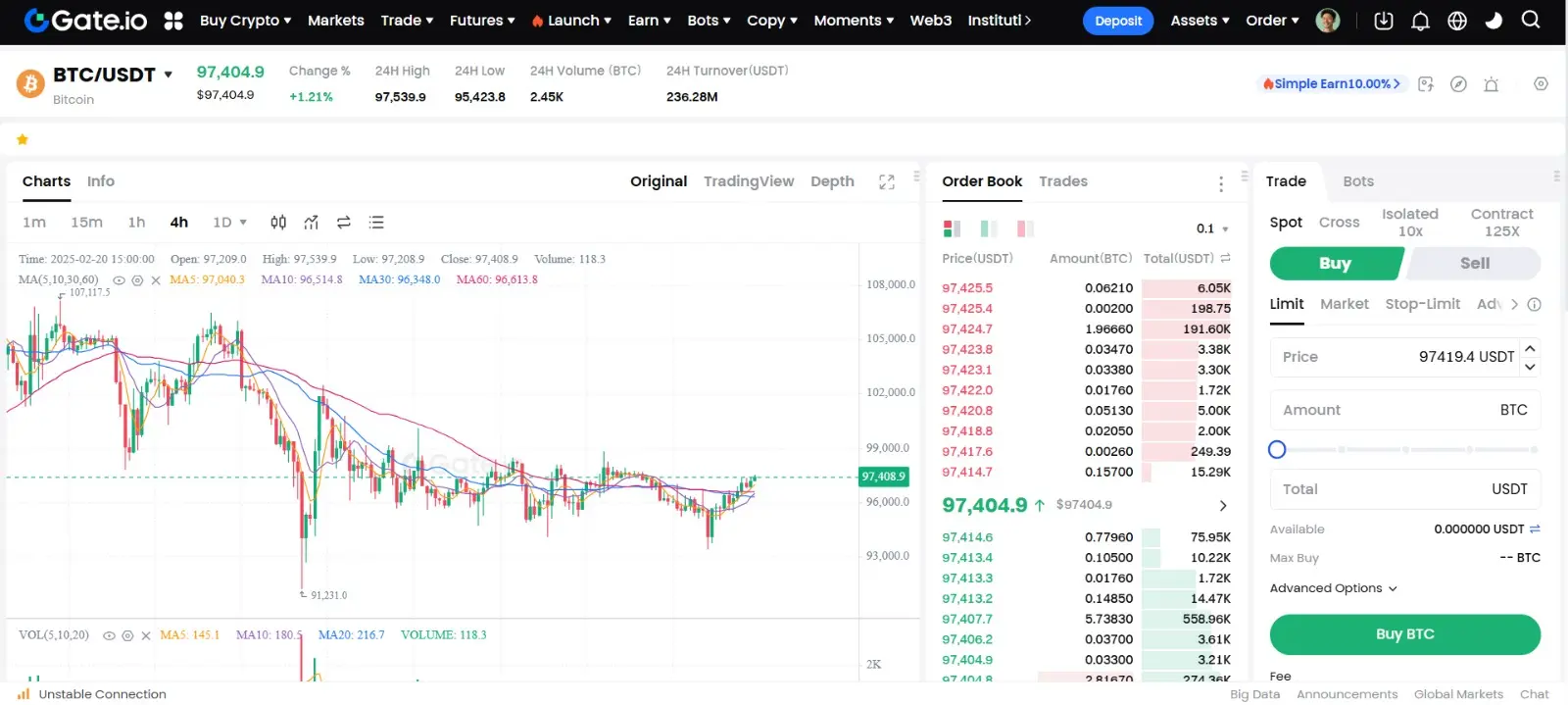This screenshot has height=705, width=1568.
Task: Show sell orders only in order book
Action: [x=1025, y=228]
